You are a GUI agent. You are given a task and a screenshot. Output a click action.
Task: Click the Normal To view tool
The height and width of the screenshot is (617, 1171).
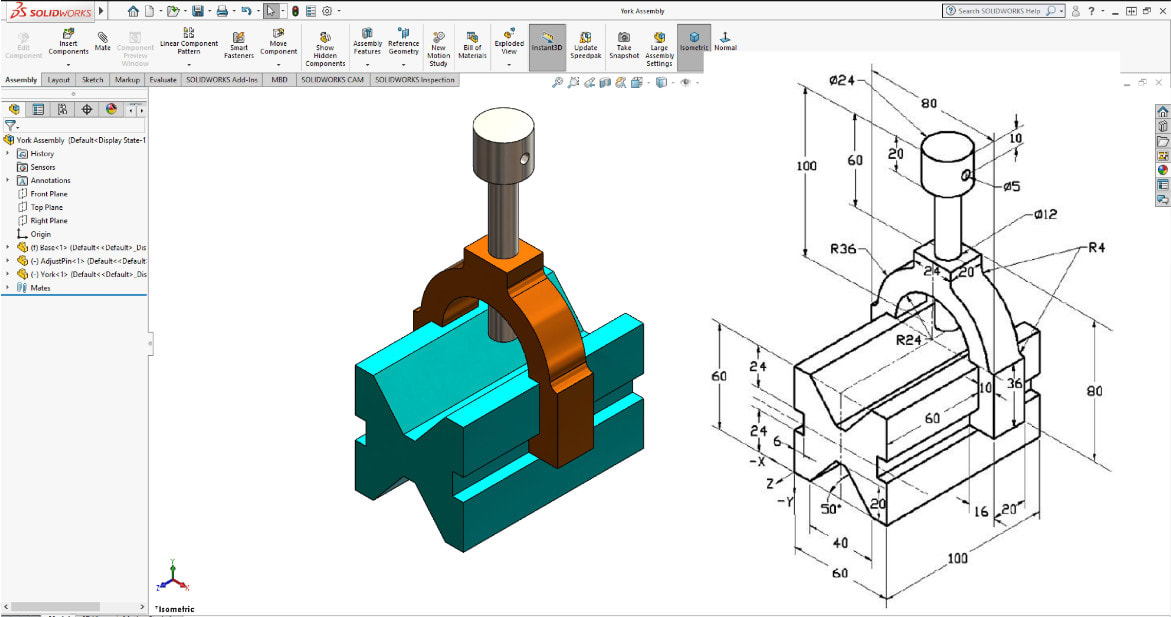[x=725, y=41]
